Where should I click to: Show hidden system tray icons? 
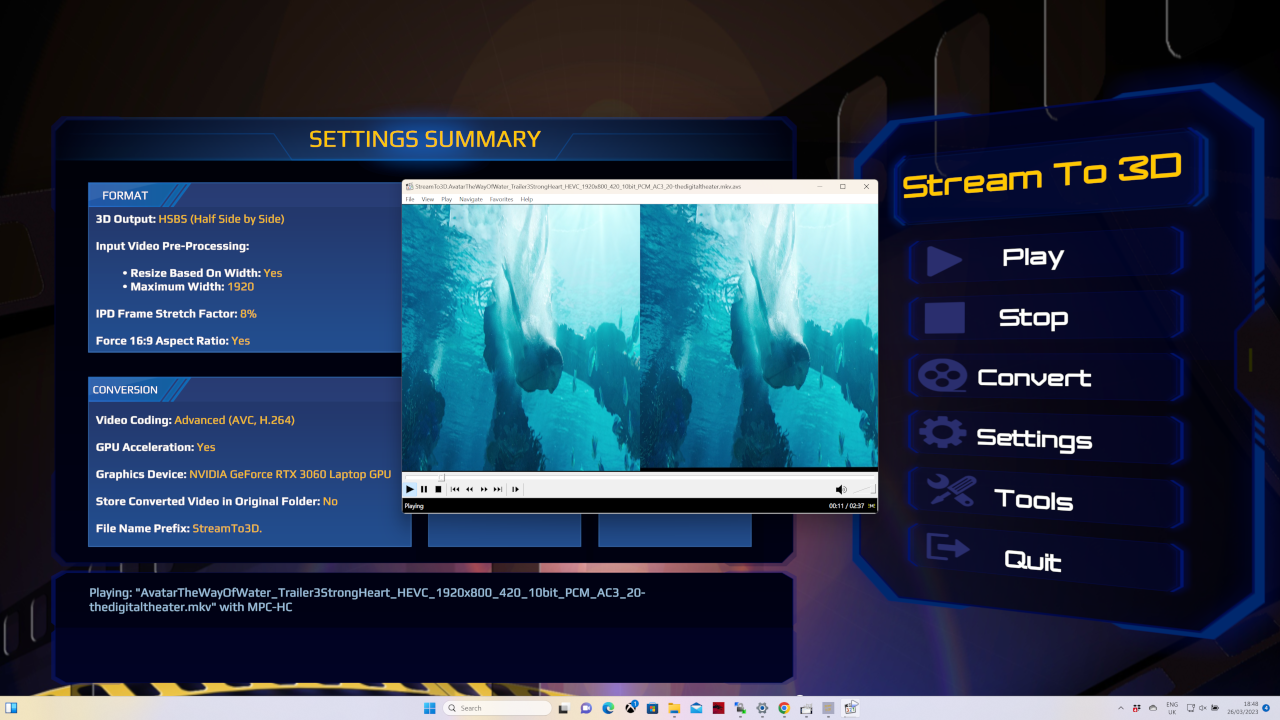tap(1120, 708)
